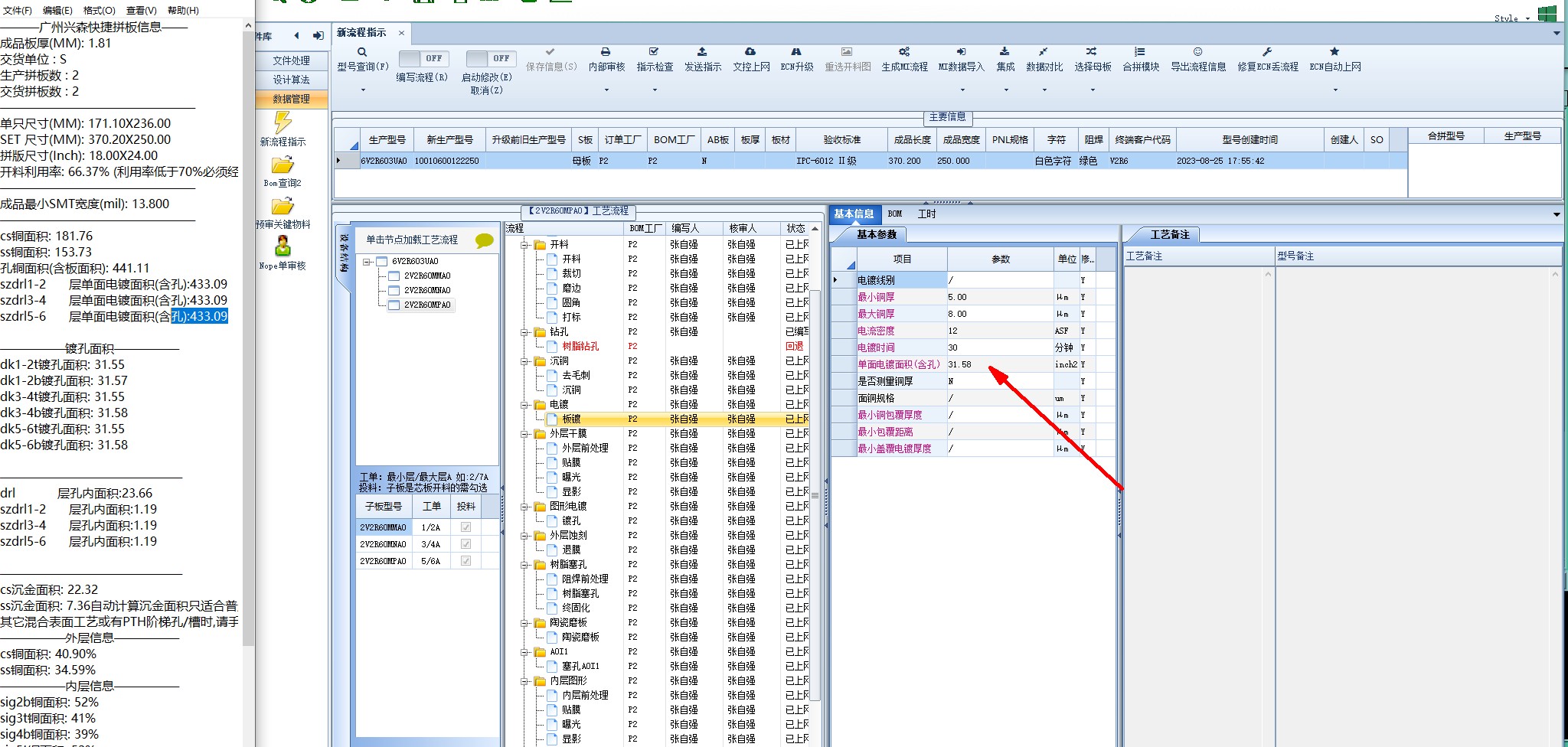Image resolution: width=1568 pixels, height=747 pixels.
Task: Click the yellow speech bubble icon
Action: pyautogui.click(x=484, y=240)
